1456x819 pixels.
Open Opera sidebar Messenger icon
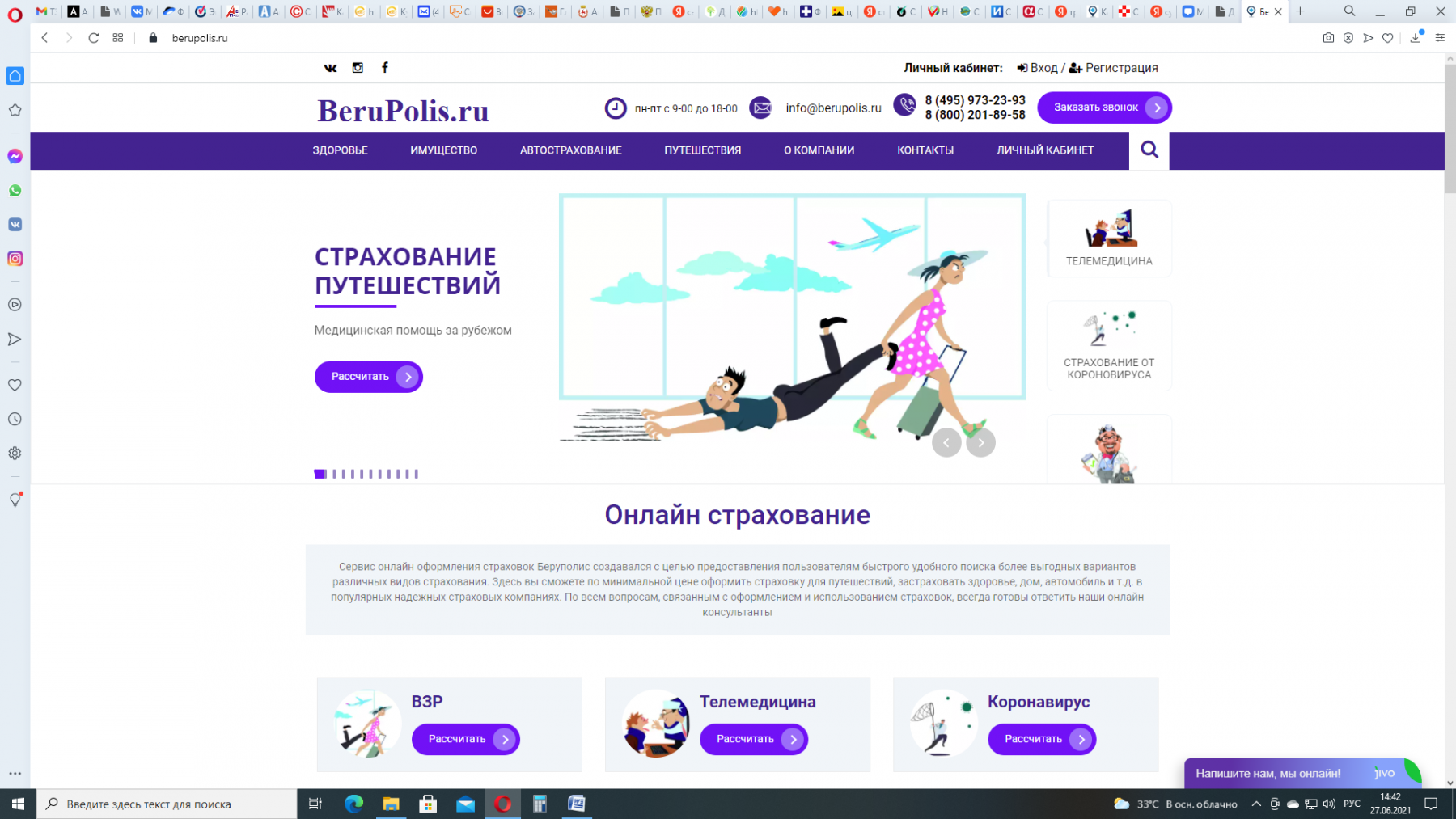[x=15, y=156]
